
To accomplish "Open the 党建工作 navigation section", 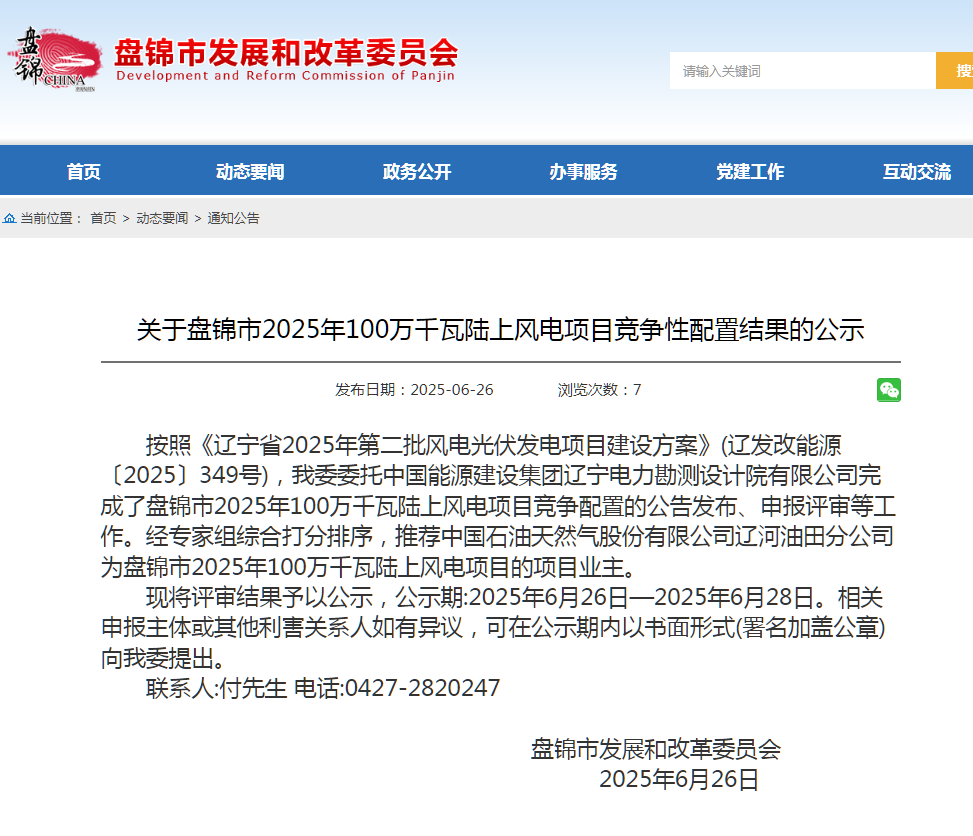I will coord(750,172).
